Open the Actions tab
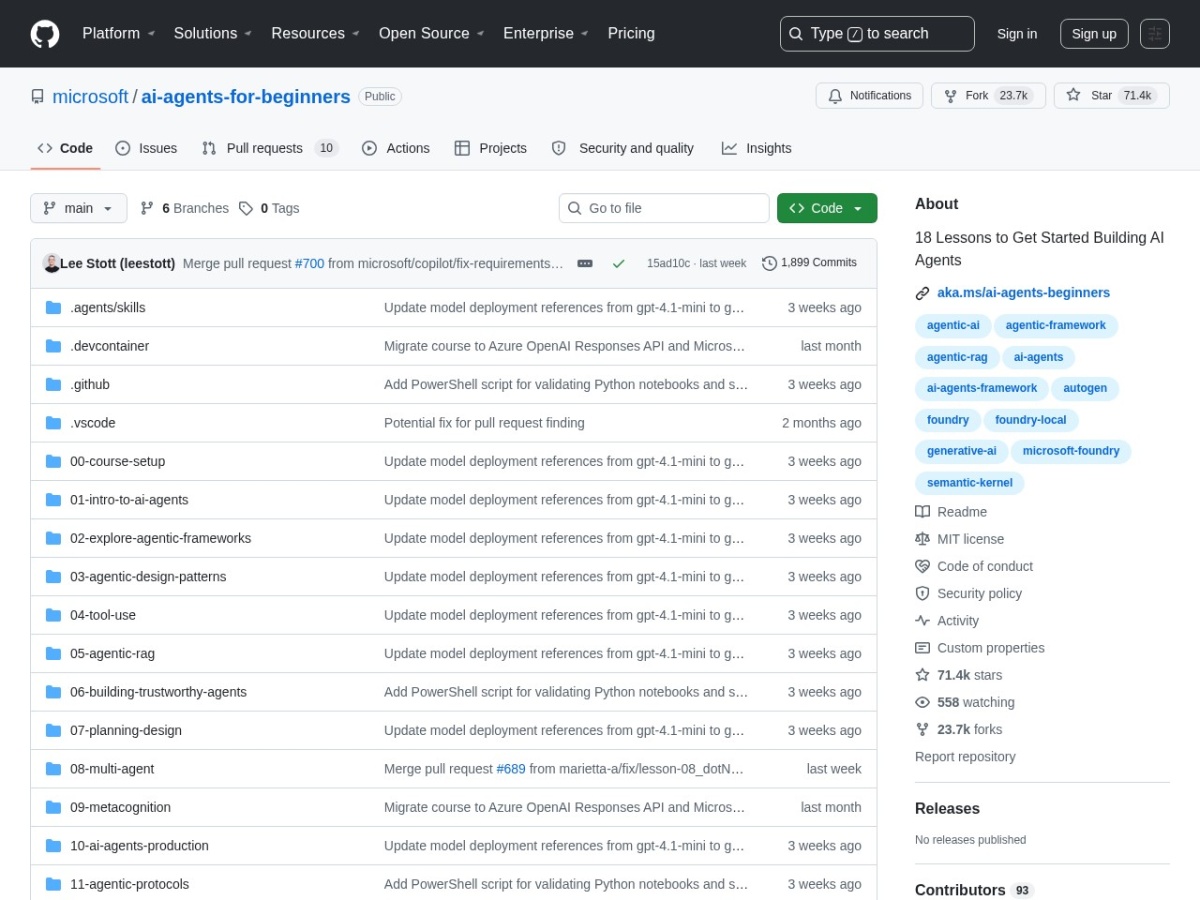 396,148
